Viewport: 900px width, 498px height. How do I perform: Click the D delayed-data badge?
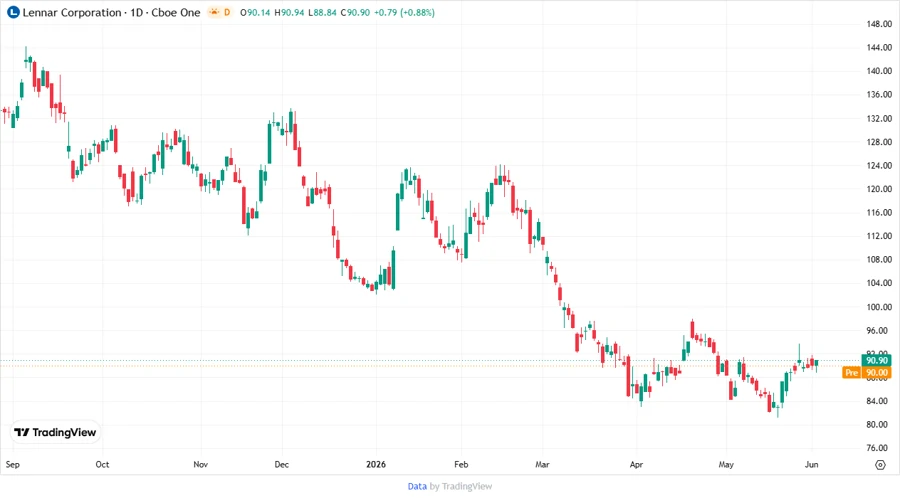pyautogui.click(x=227, y=12)
